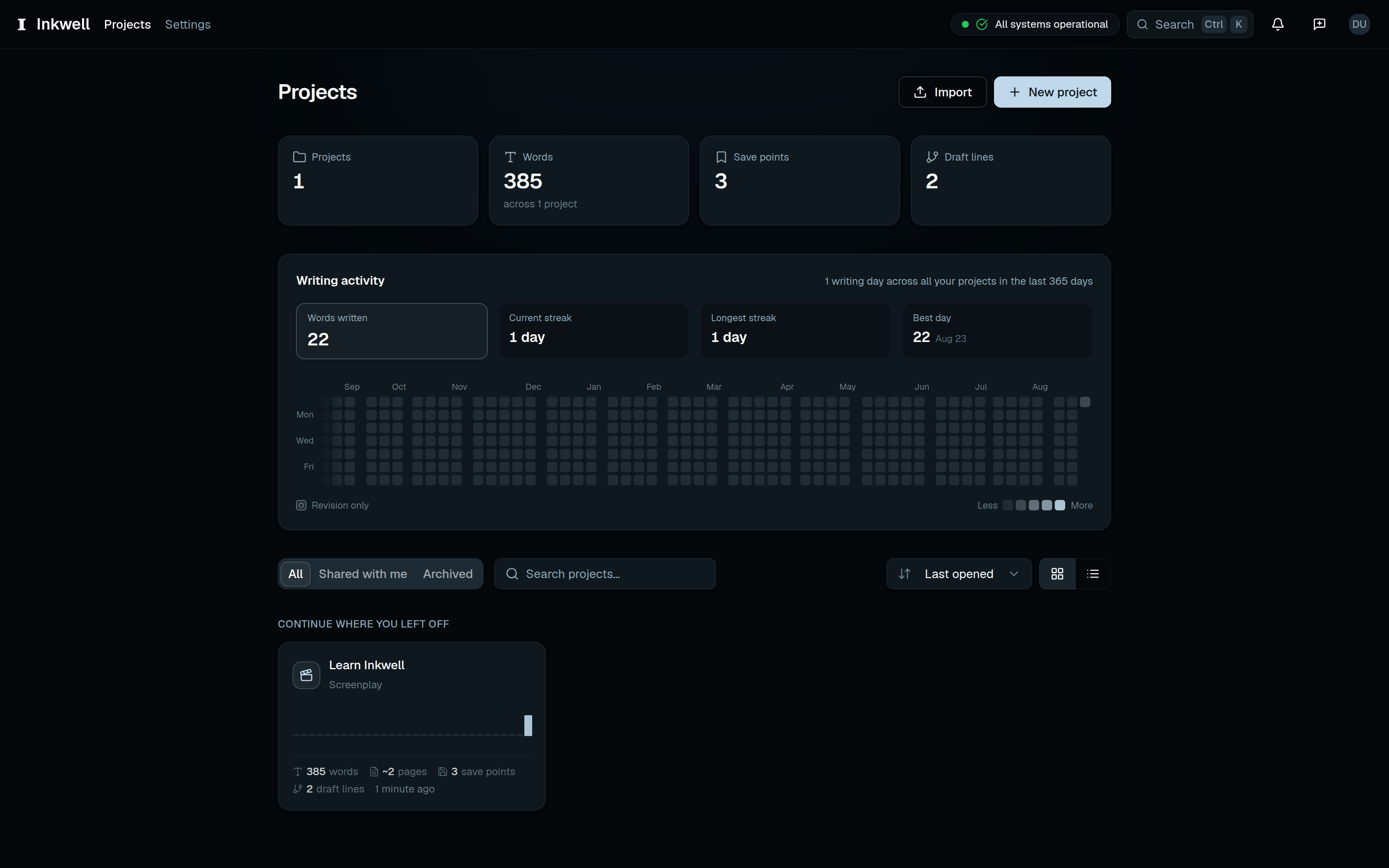
Task: Click the '1 minute ago' timestamp
Action: click(x=405, y=789)
